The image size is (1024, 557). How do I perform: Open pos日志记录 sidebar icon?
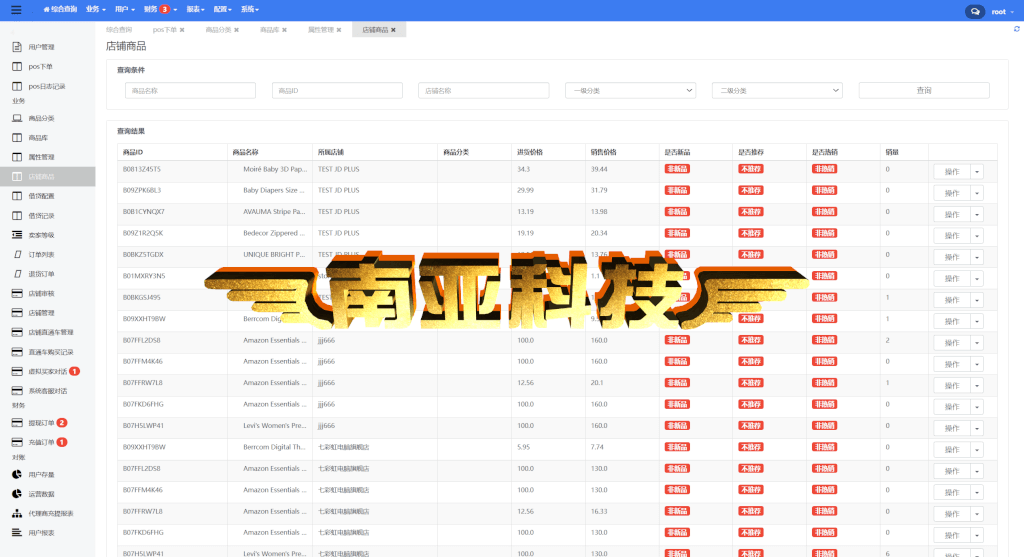(17, 86)
